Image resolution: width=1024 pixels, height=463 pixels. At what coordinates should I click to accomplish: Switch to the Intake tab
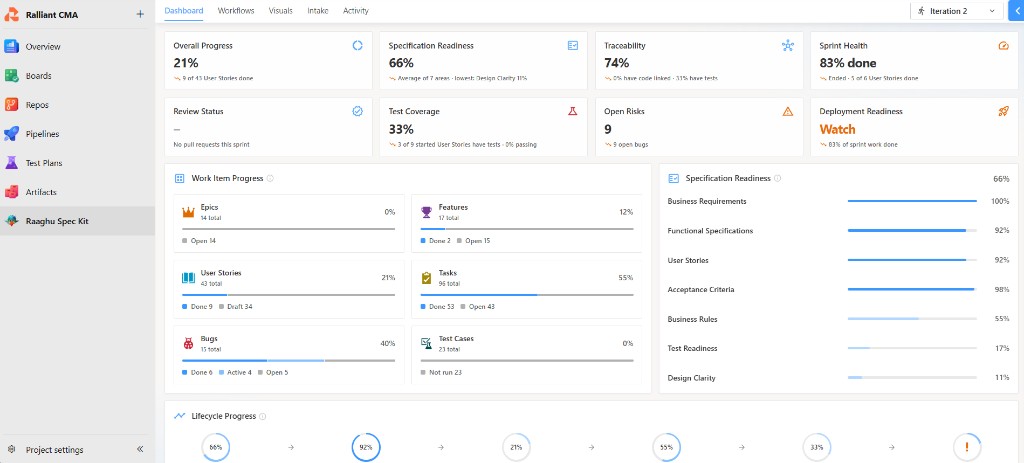coord(318,10)
